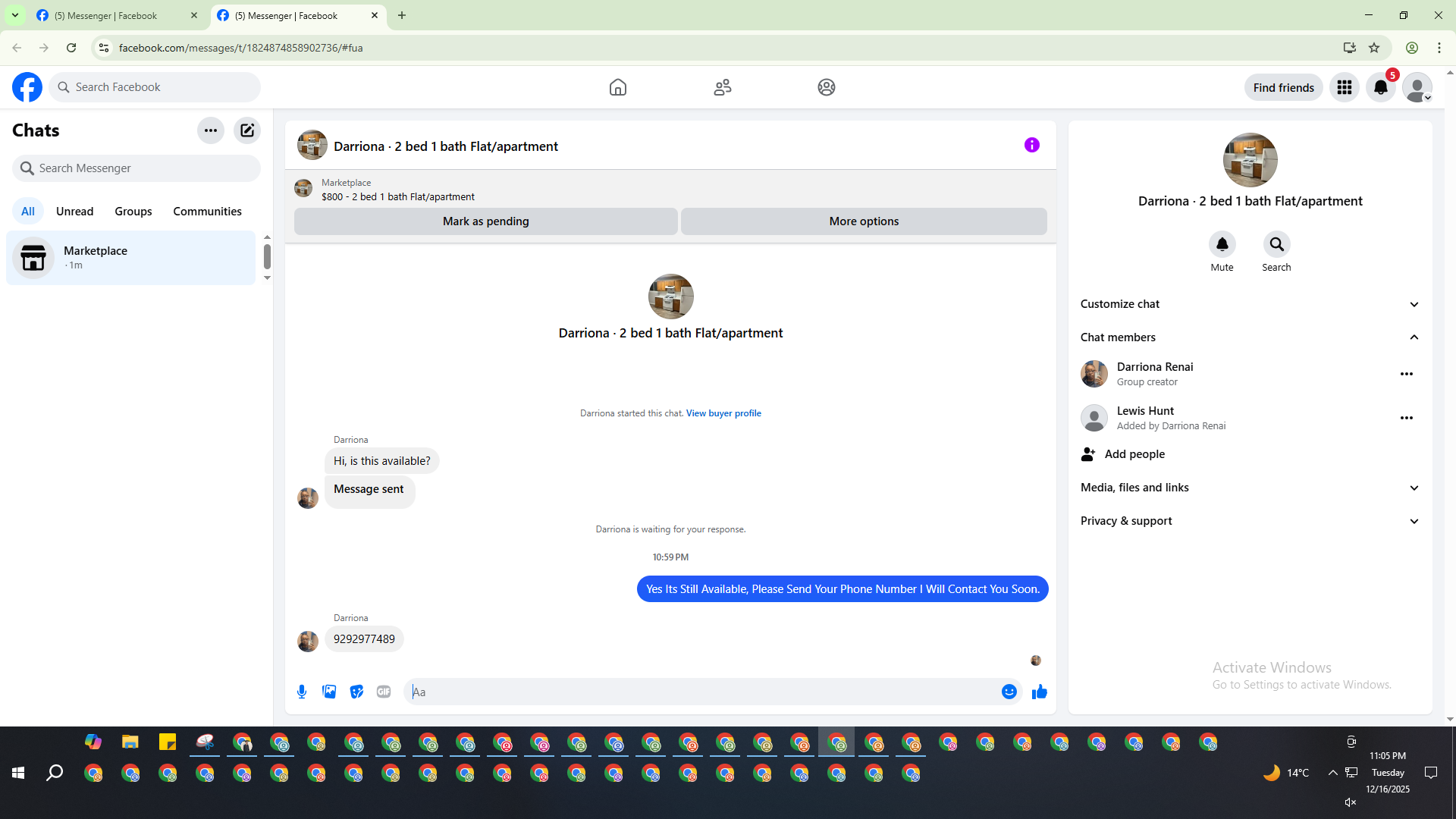Click the Chrome profile icon
This screenshot has height=819, width=1456.
[1412, 48]
